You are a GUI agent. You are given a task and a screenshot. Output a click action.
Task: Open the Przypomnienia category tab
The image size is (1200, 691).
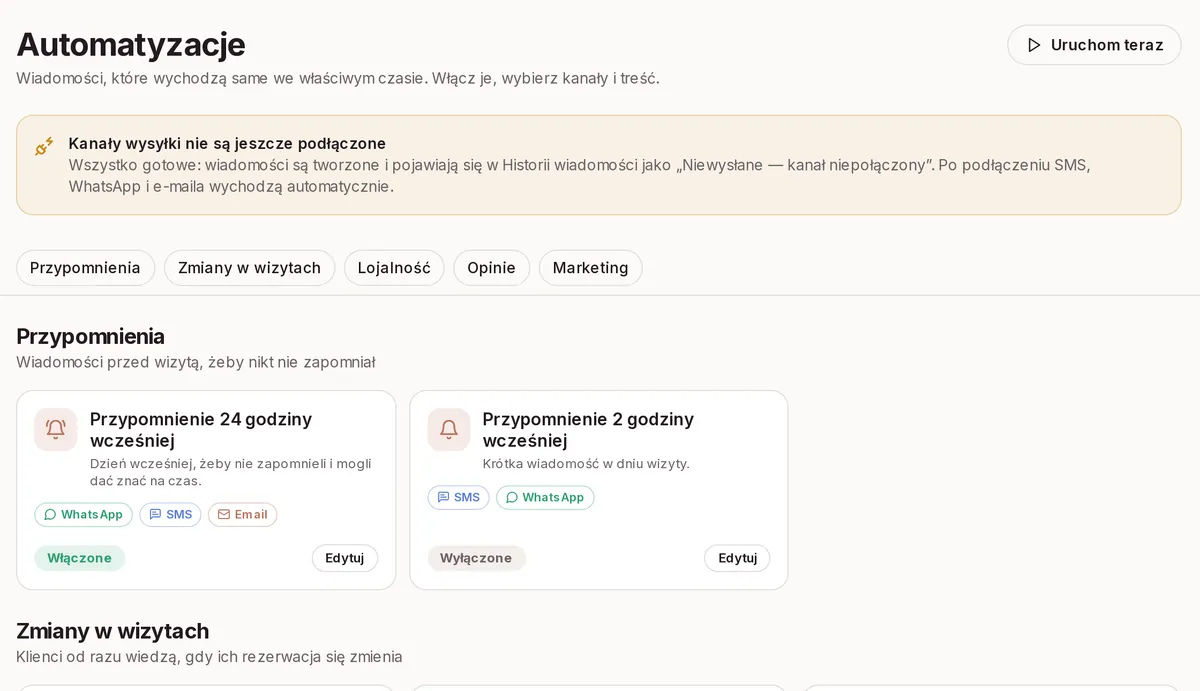pos(85,268)
